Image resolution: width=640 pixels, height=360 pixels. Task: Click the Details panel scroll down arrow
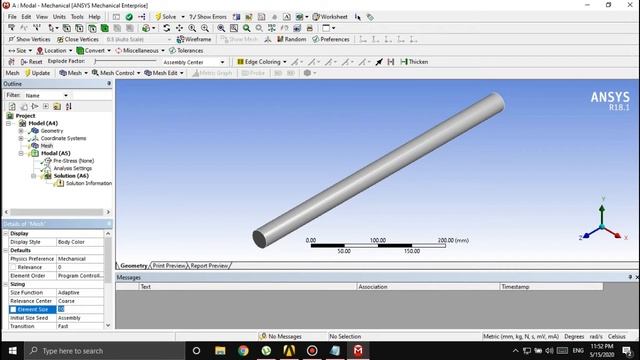point(108,325)
